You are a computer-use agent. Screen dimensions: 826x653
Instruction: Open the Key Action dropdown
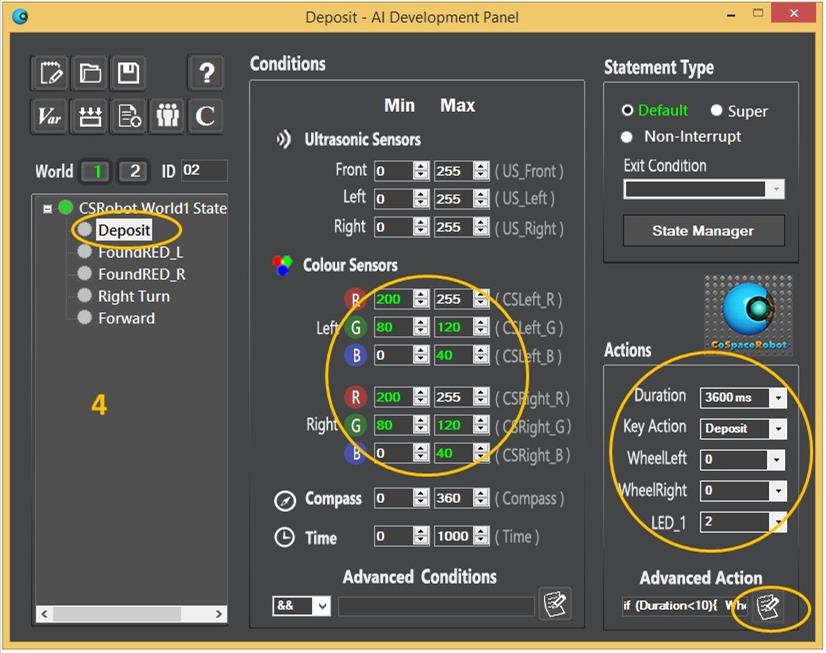coord(777,429)
